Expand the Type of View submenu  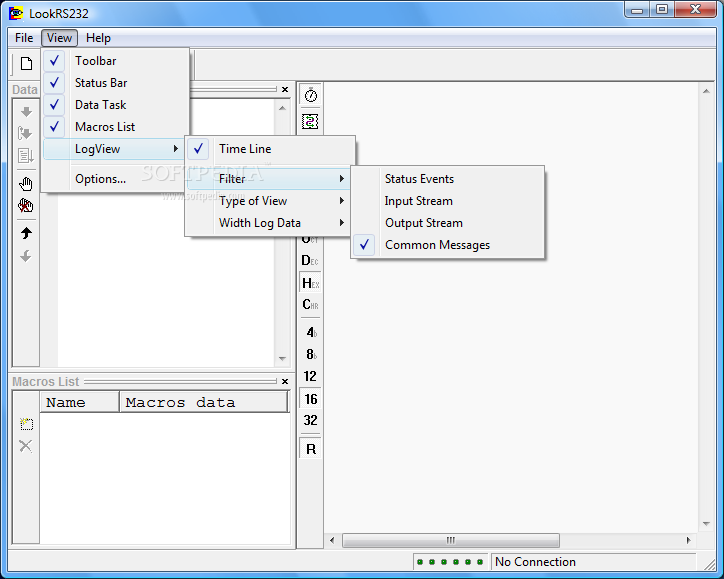(268, 201)
